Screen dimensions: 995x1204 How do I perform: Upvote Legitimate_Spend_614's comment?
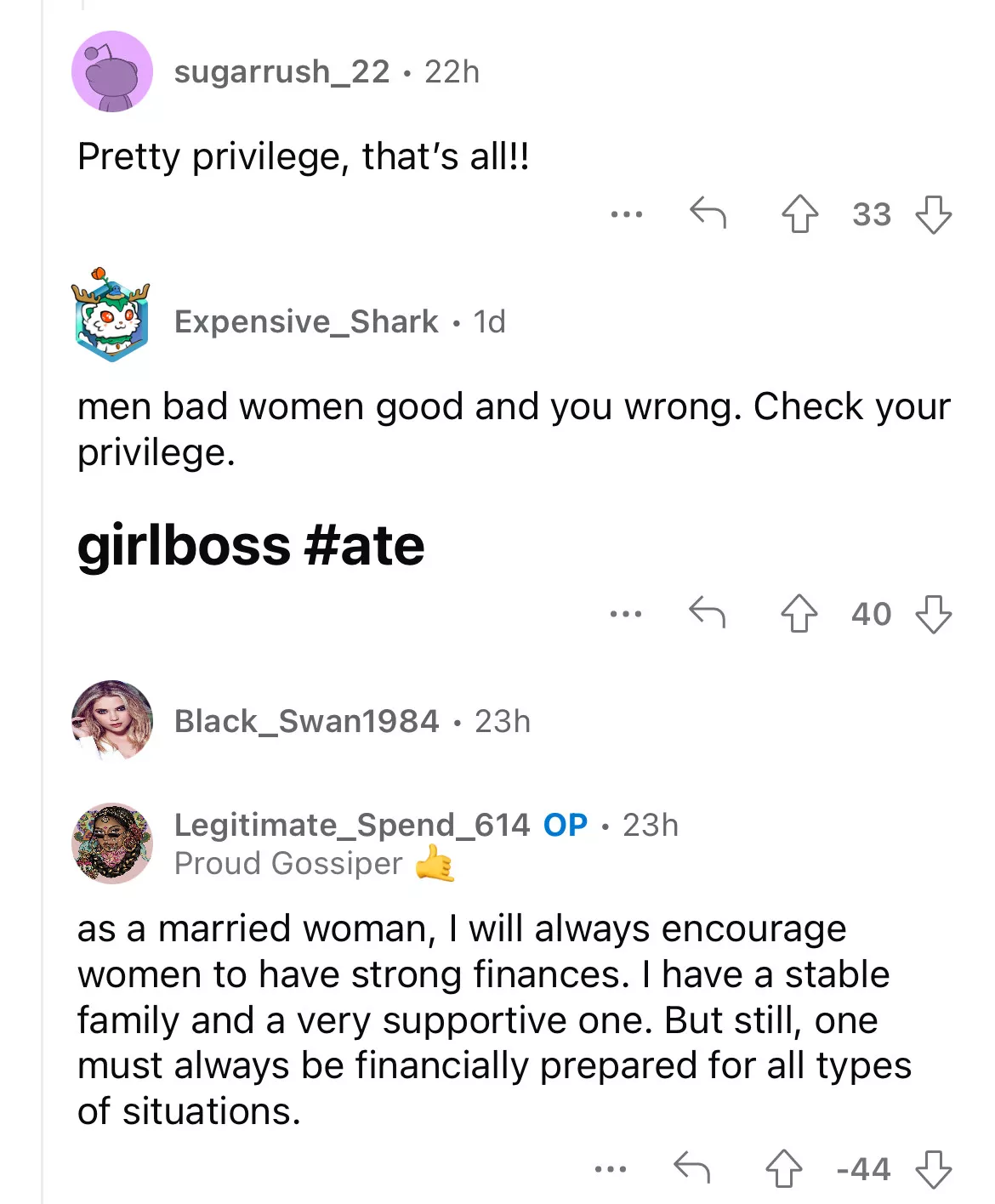pyautogui.click(x=783, y=1168)
